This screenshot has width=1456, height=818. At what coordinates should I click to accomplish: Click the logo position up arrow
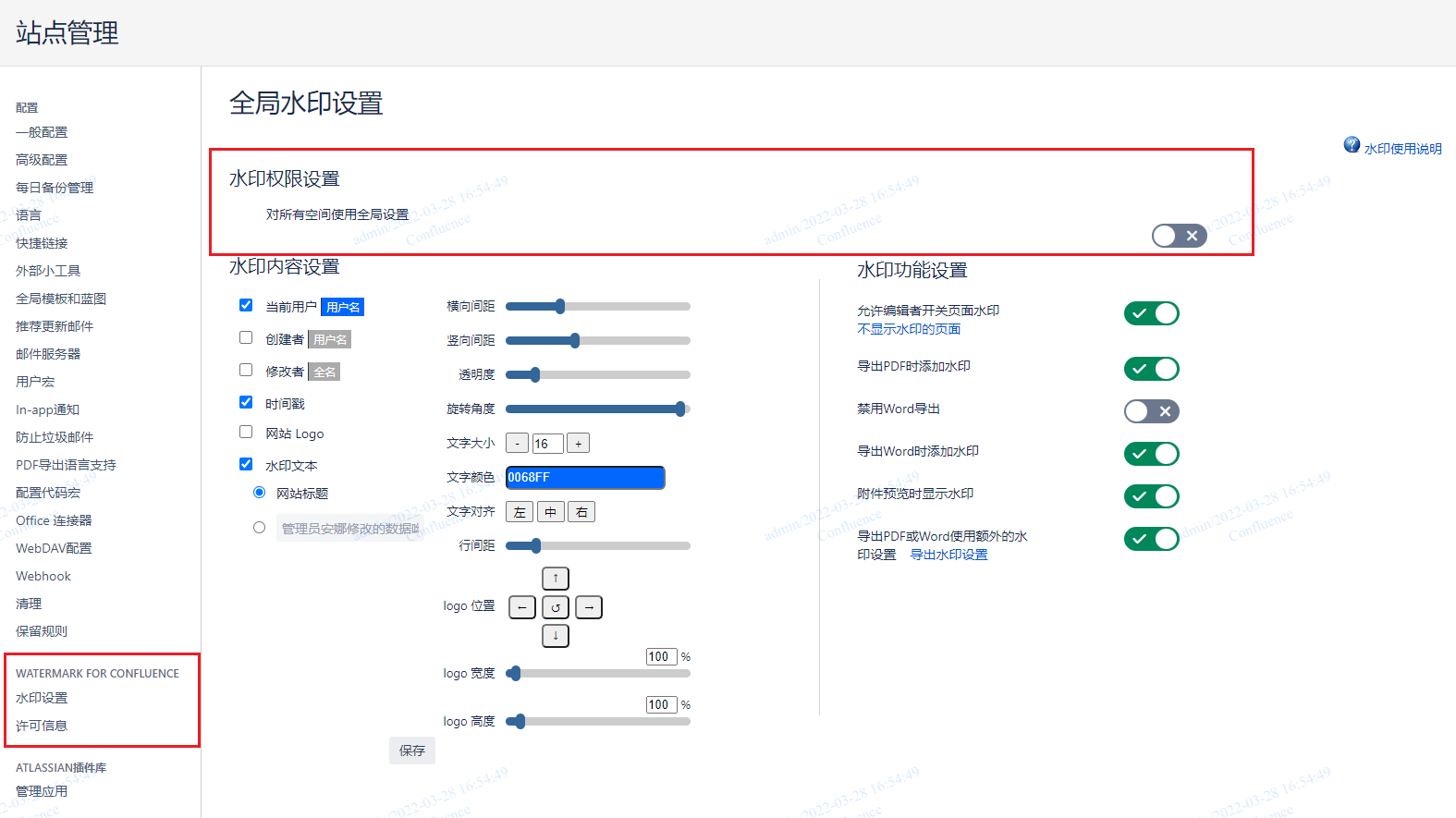tap(555, 579)
